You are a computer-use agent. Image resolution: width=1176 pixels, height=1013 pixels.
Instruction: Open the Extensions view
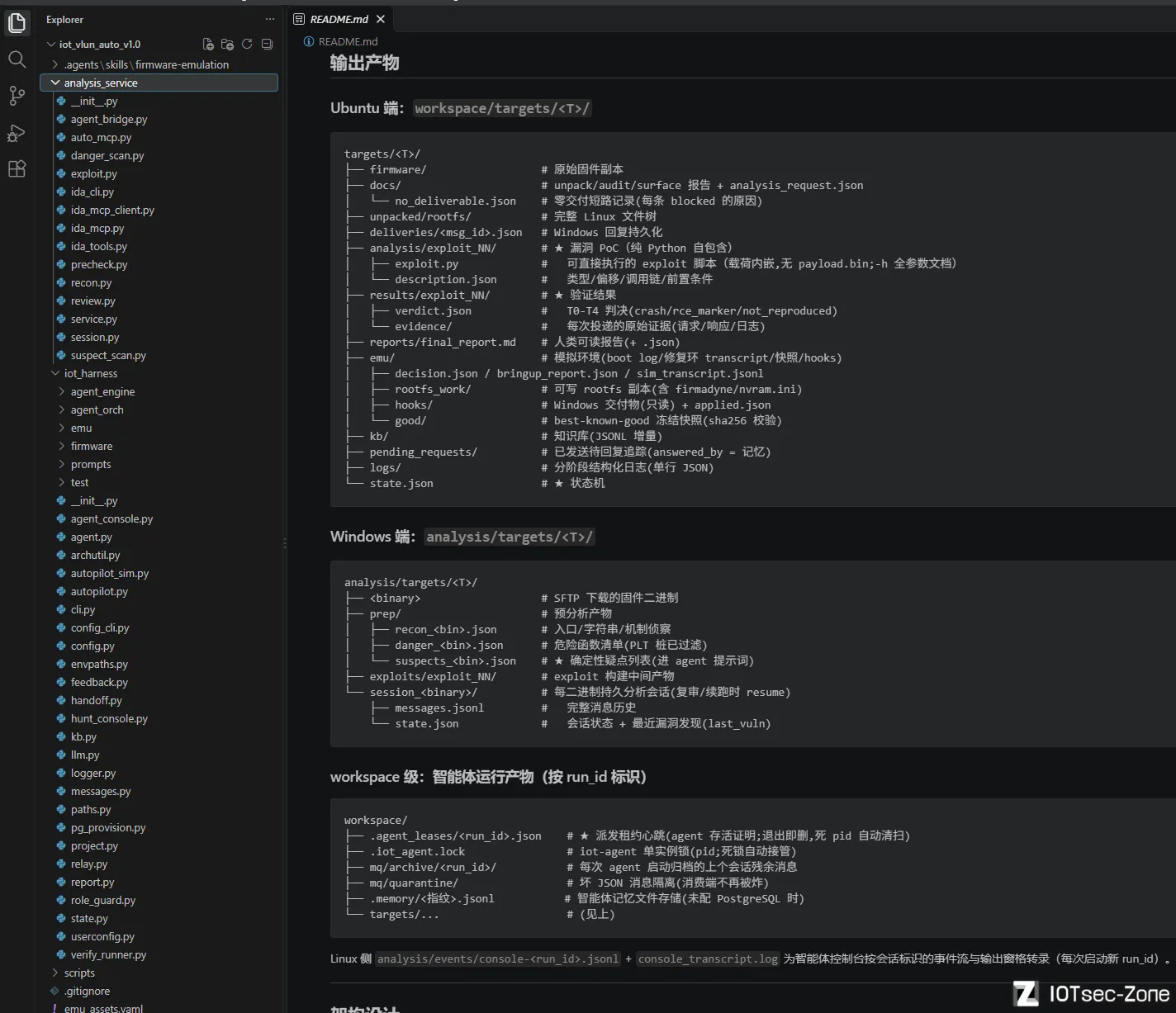(17, 169)
